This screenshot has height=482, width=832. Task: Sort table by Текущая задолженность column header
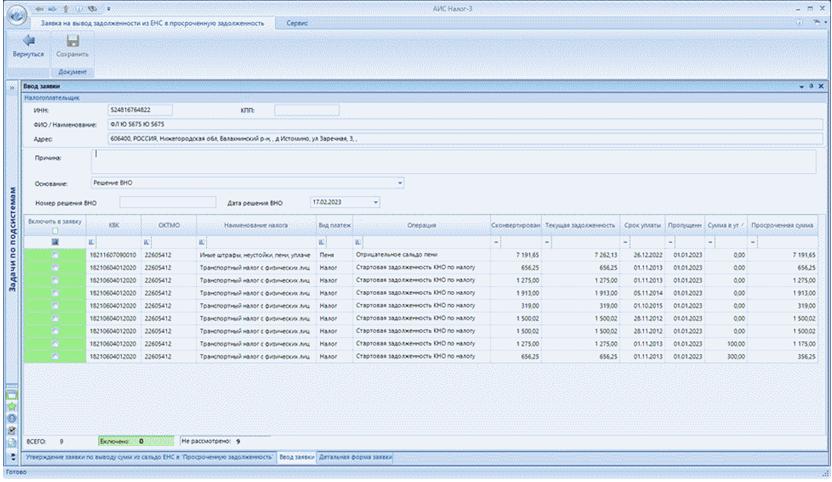point(579,226)
